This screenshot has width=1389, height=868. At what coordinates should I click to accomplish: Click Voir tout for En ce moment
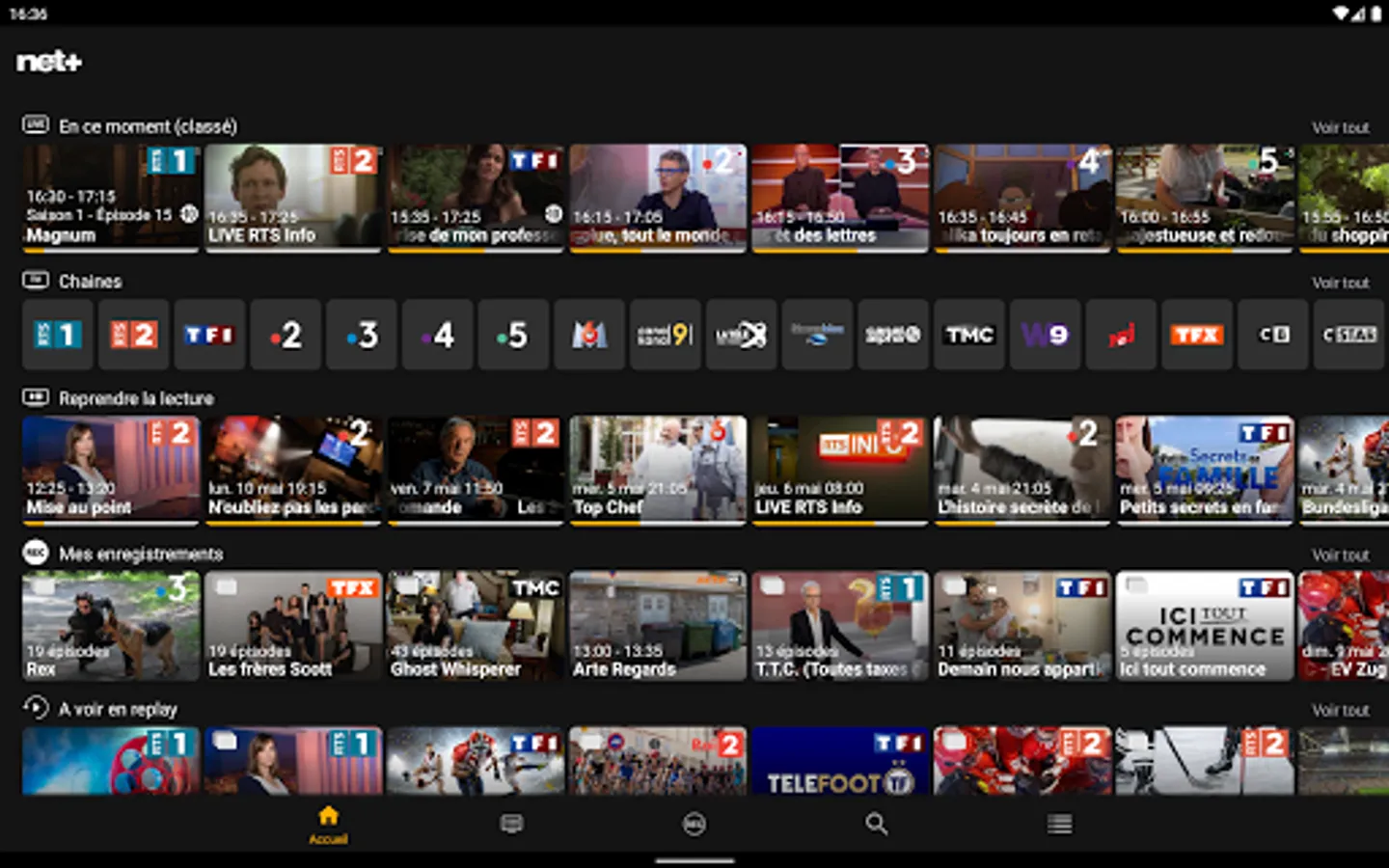[x=1340, y=127]
